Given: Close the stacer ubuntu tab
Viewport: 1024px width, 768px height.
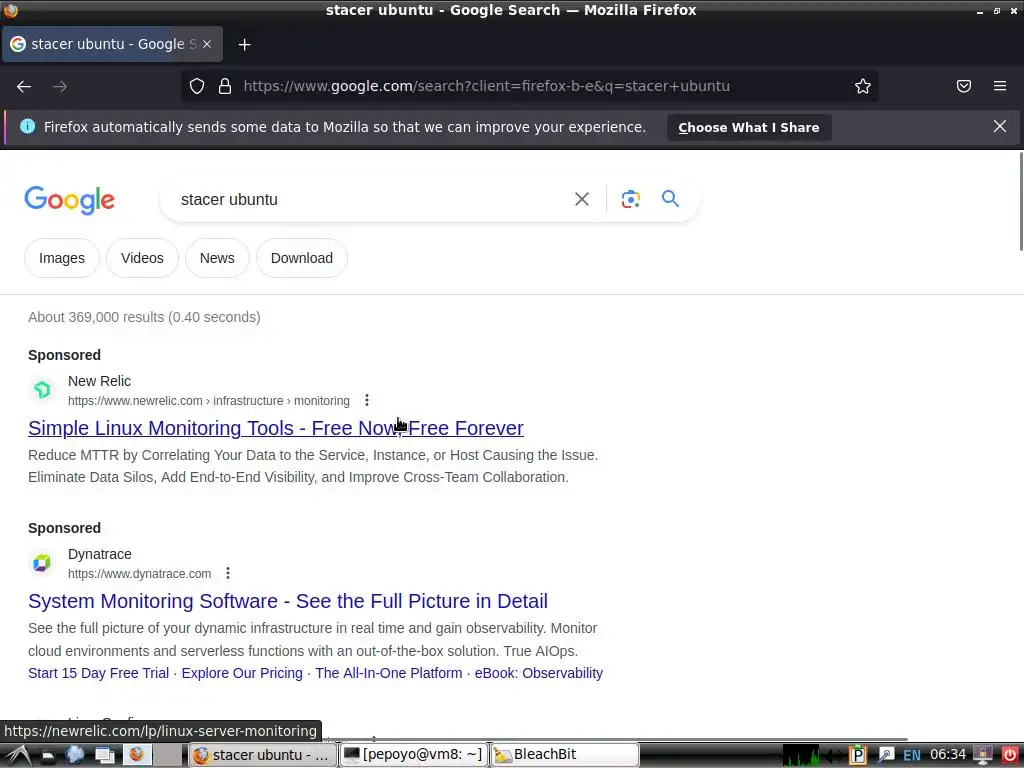Looking at the screenshot, I should 207,44.
